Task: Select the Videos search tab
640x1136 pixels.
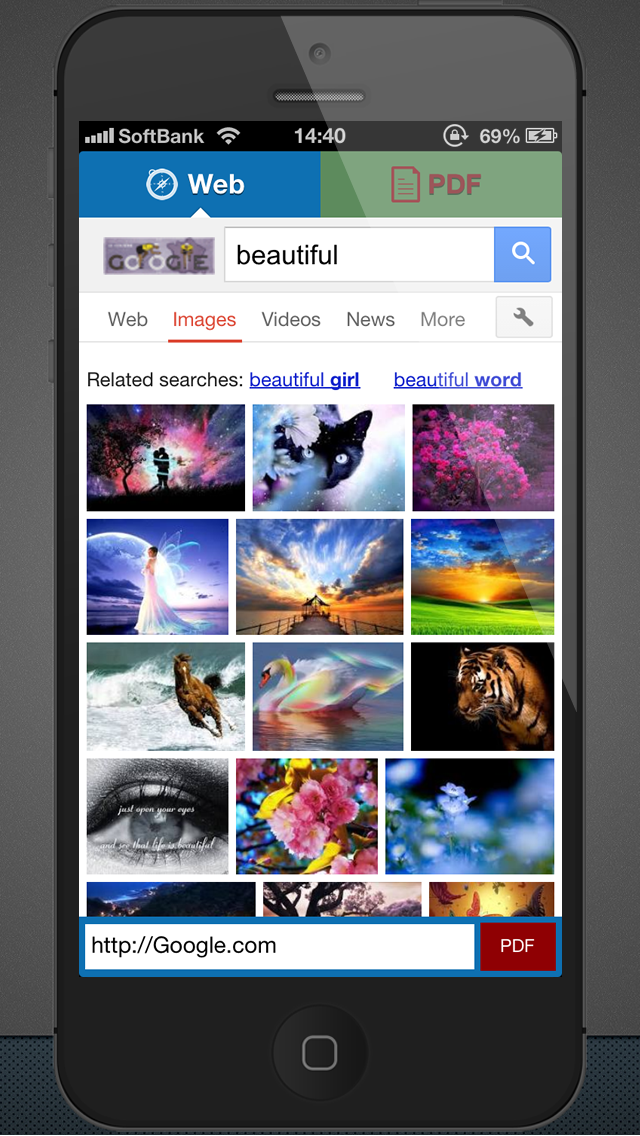Action: (x=291, y=320)
